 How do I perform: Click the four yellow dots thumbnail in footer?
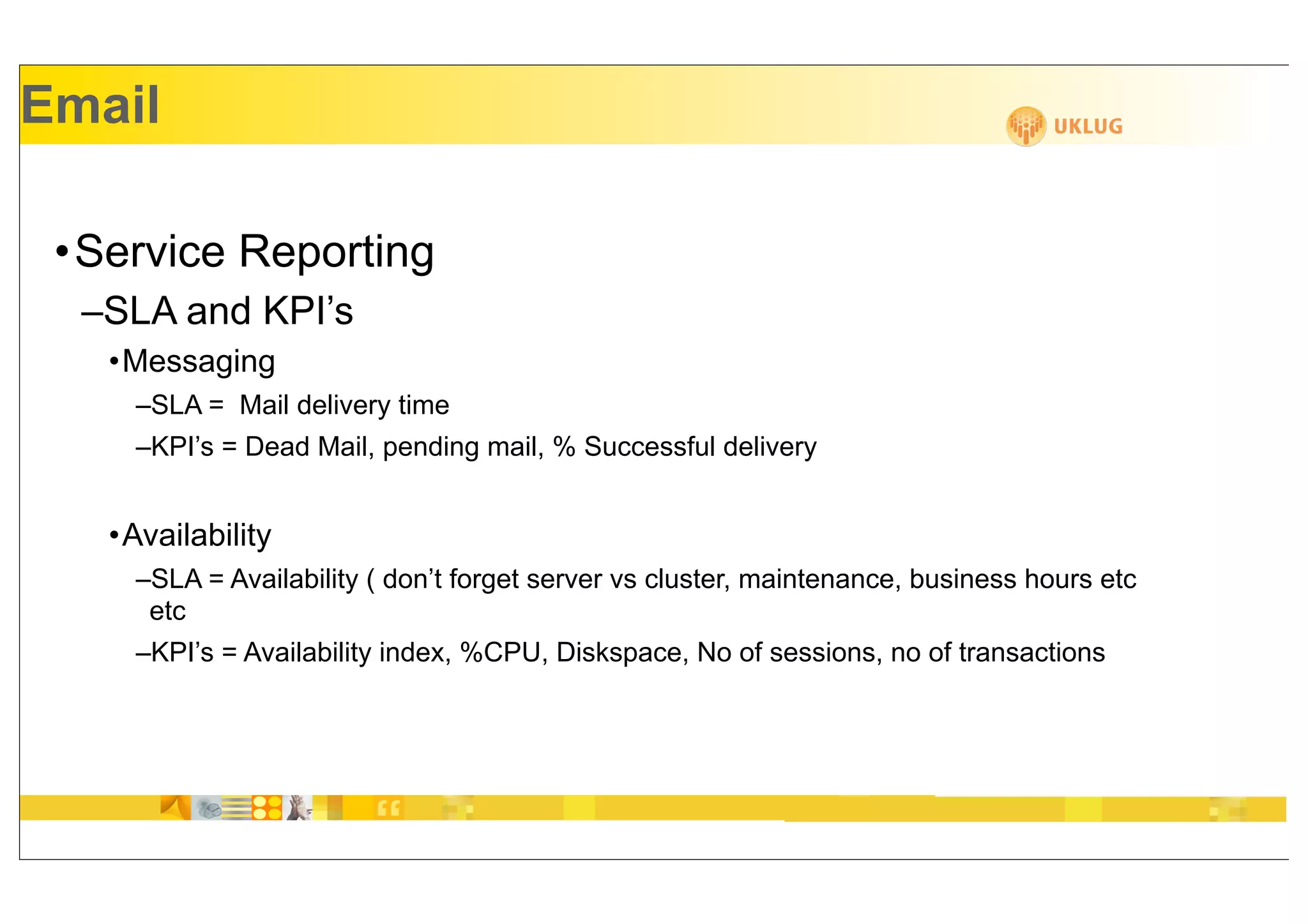click(267, 808)
